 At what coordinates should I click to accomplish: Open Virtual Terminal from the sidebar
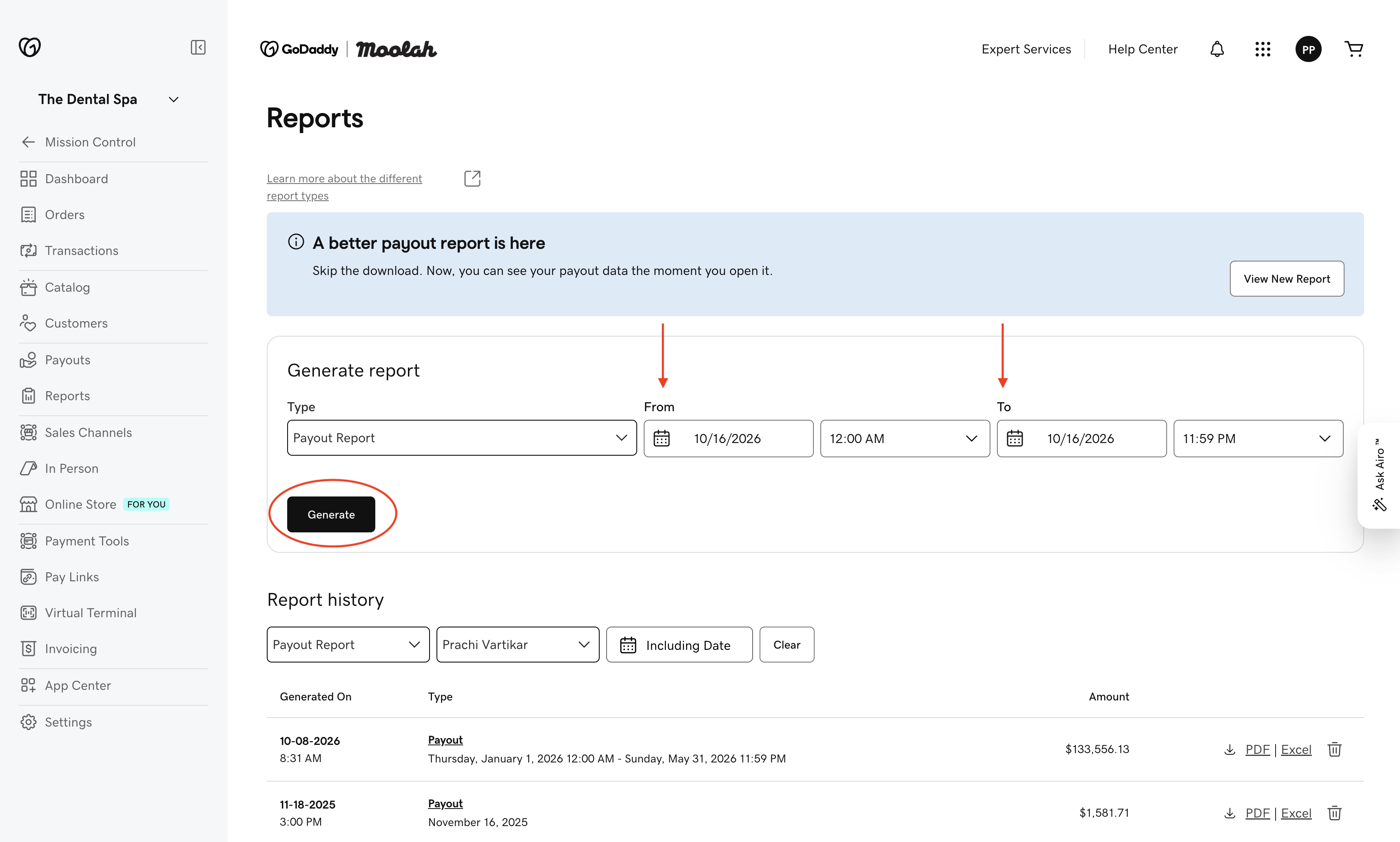click(91, 613)
